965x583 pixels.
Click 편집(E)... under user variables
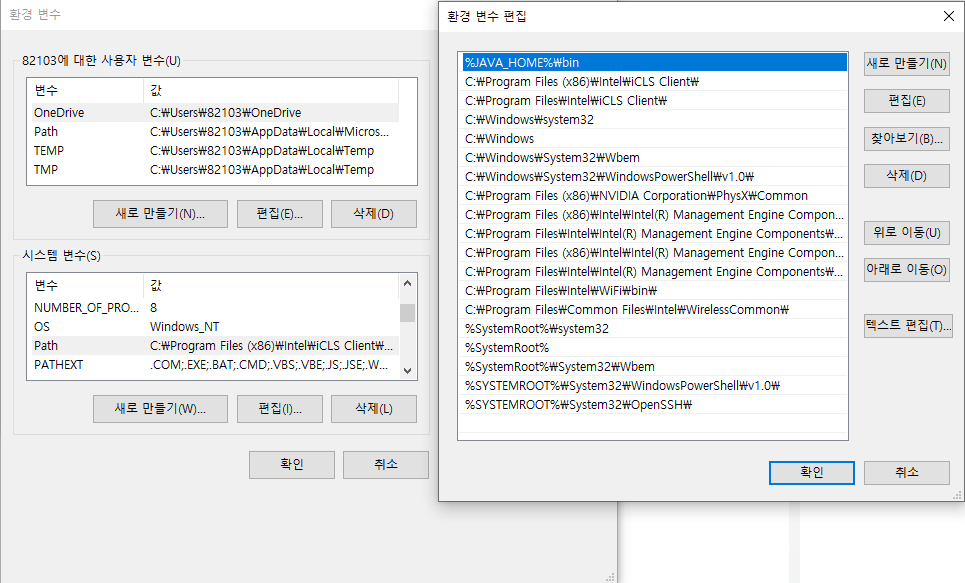tap(279, 214)
